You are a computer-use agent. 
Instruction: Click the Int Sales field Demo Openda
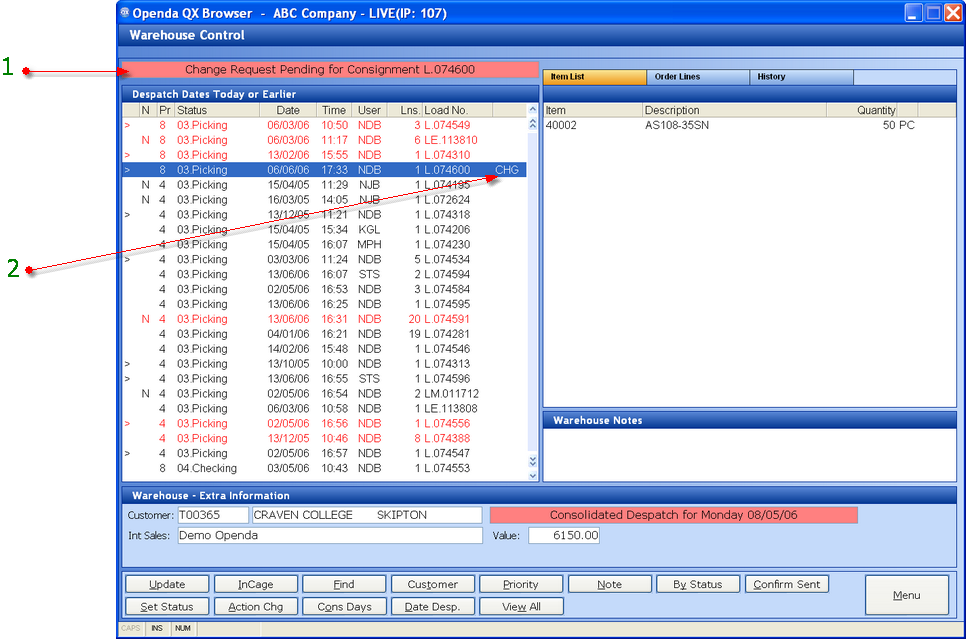[x=330, y=535]
